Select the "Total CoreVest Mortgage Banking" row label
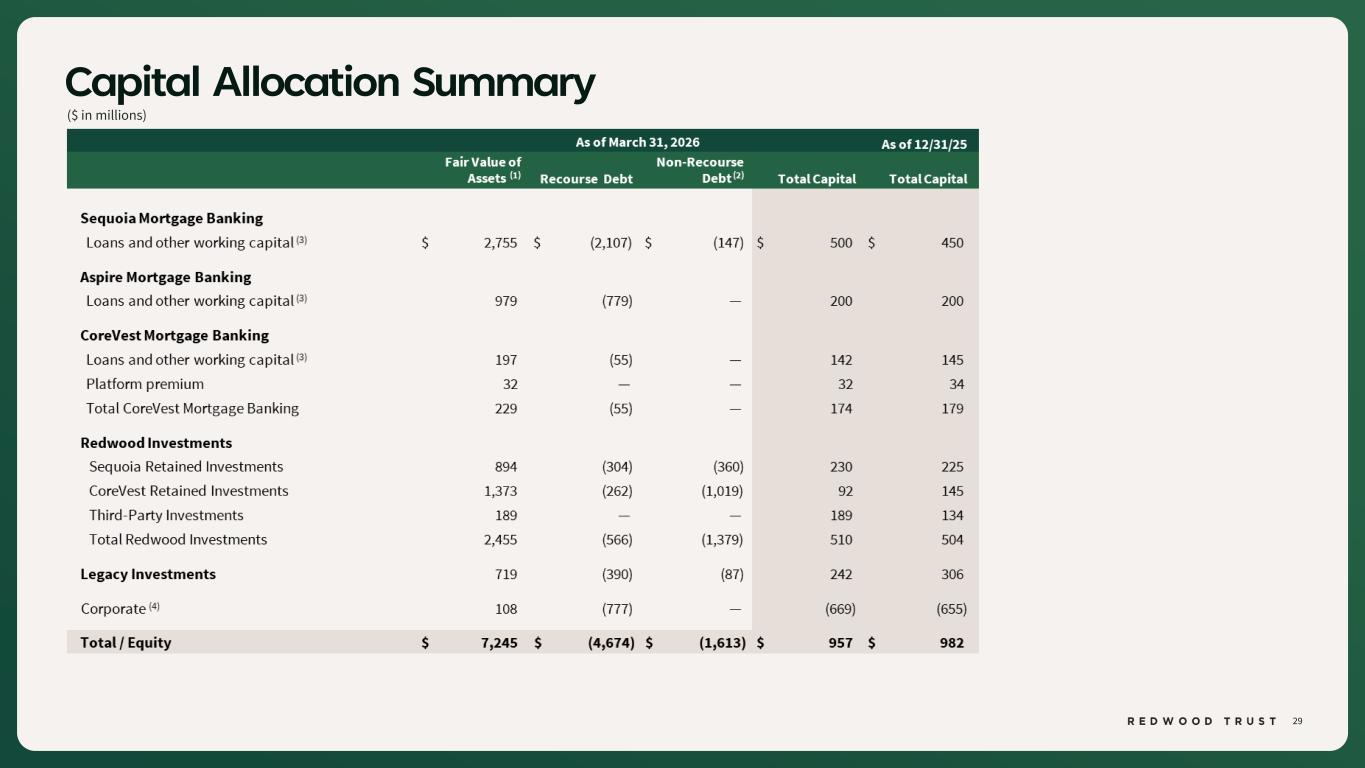Viewport: 1365px width, 768px height. click(x=192, y=408)
